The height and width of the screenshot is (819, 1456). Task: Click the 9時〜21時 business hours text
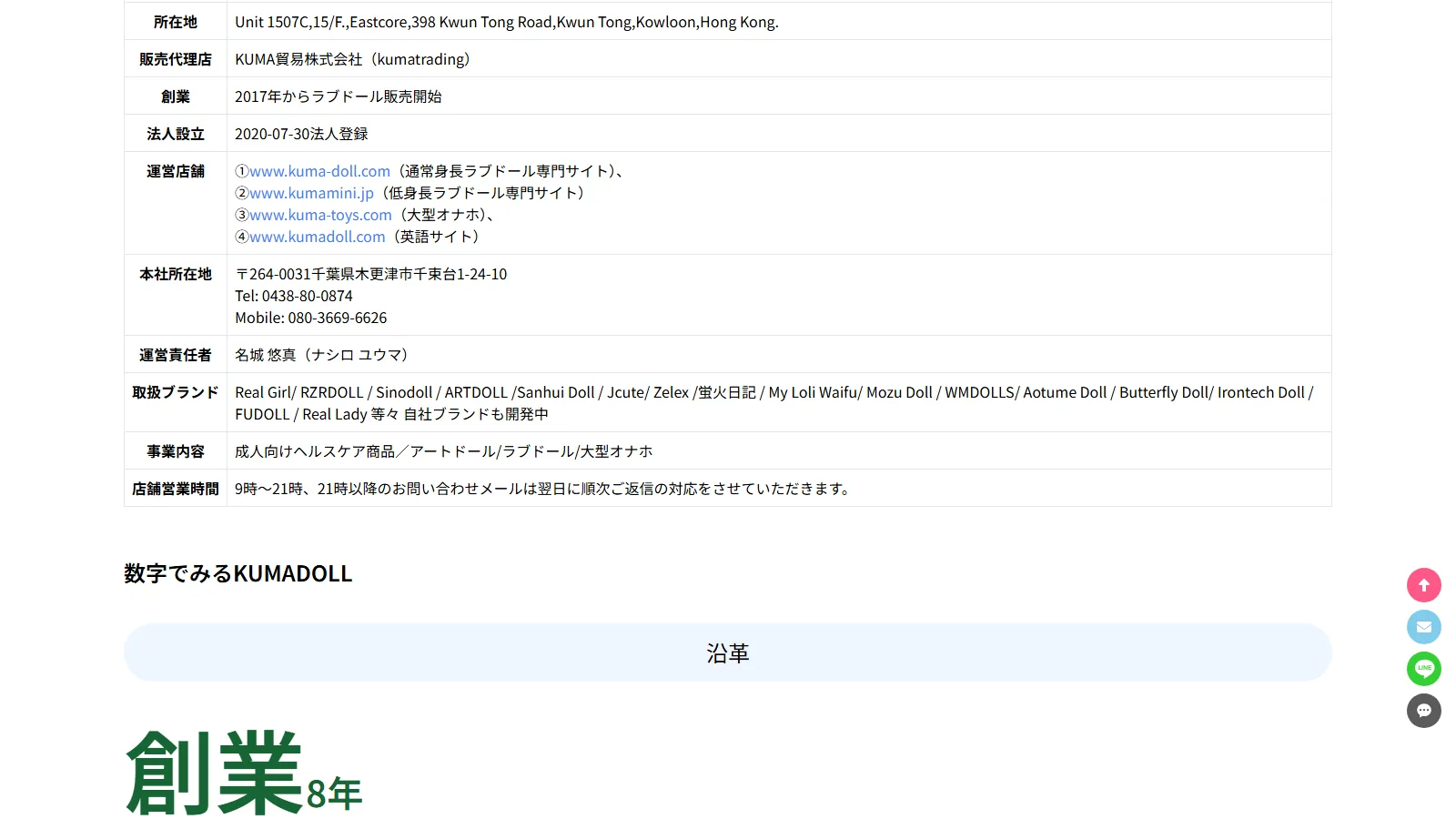tap(544, 489)
